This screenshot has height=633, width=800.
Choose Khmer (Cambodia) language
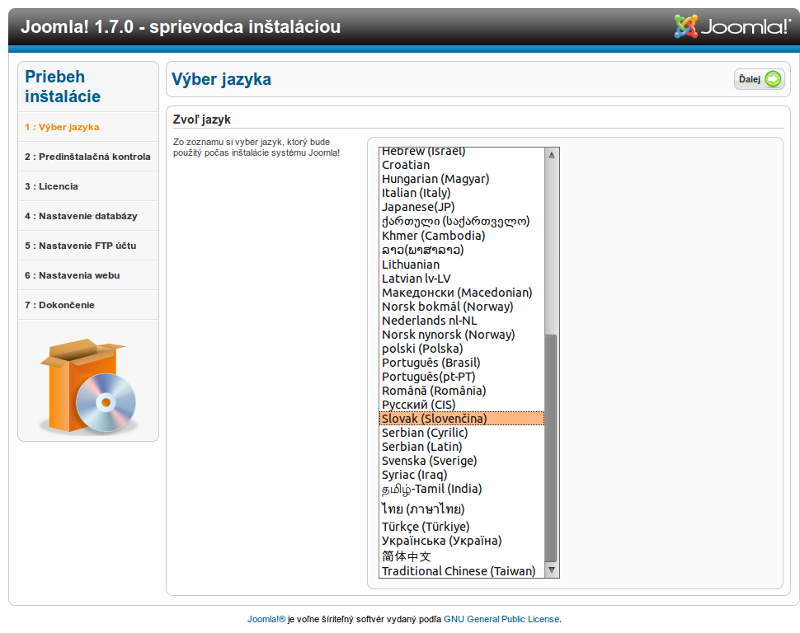click(x=462, y=236)
